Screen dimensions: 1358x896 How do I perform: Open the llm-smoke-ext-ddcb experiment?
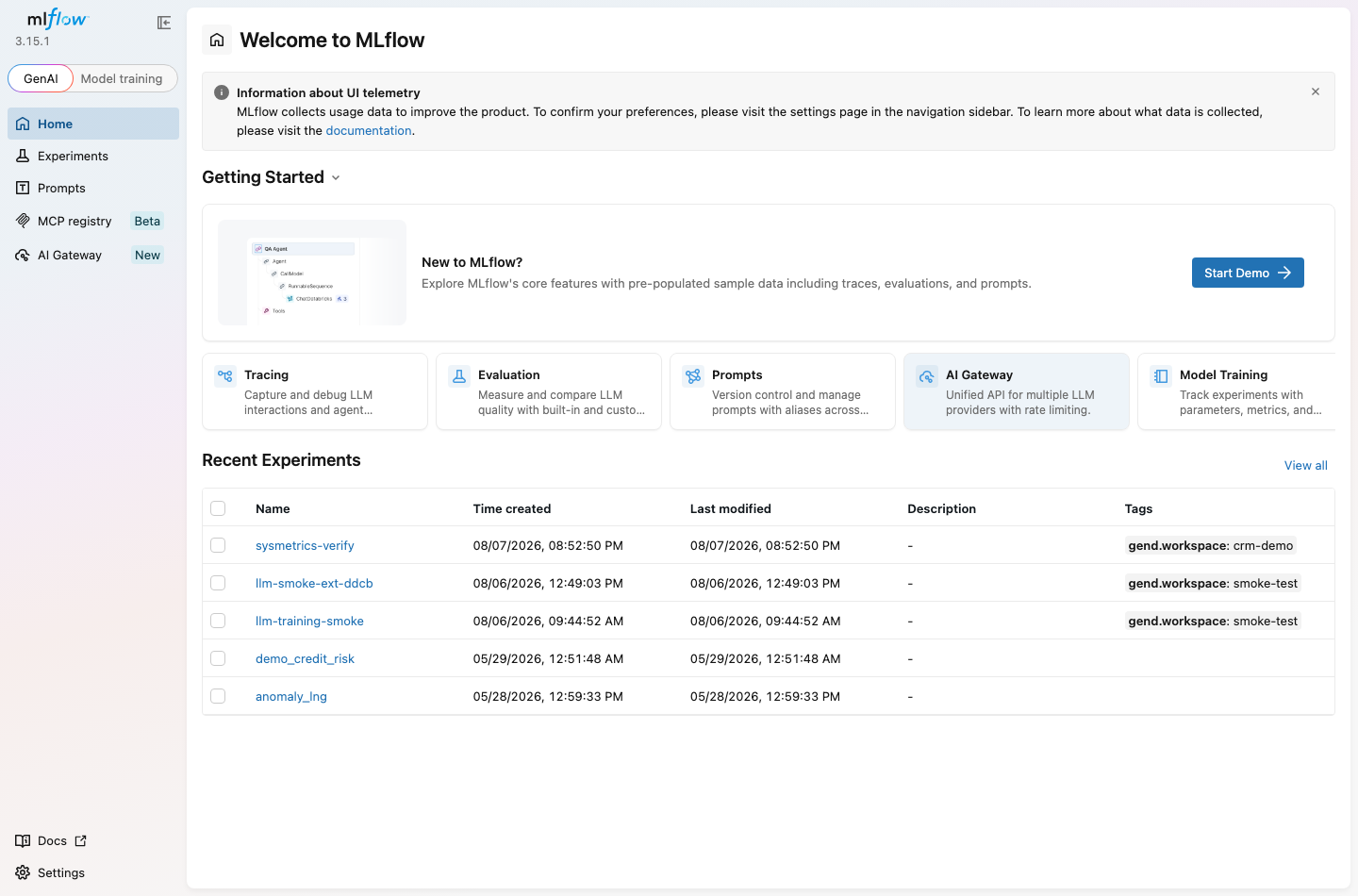point(314,583)
